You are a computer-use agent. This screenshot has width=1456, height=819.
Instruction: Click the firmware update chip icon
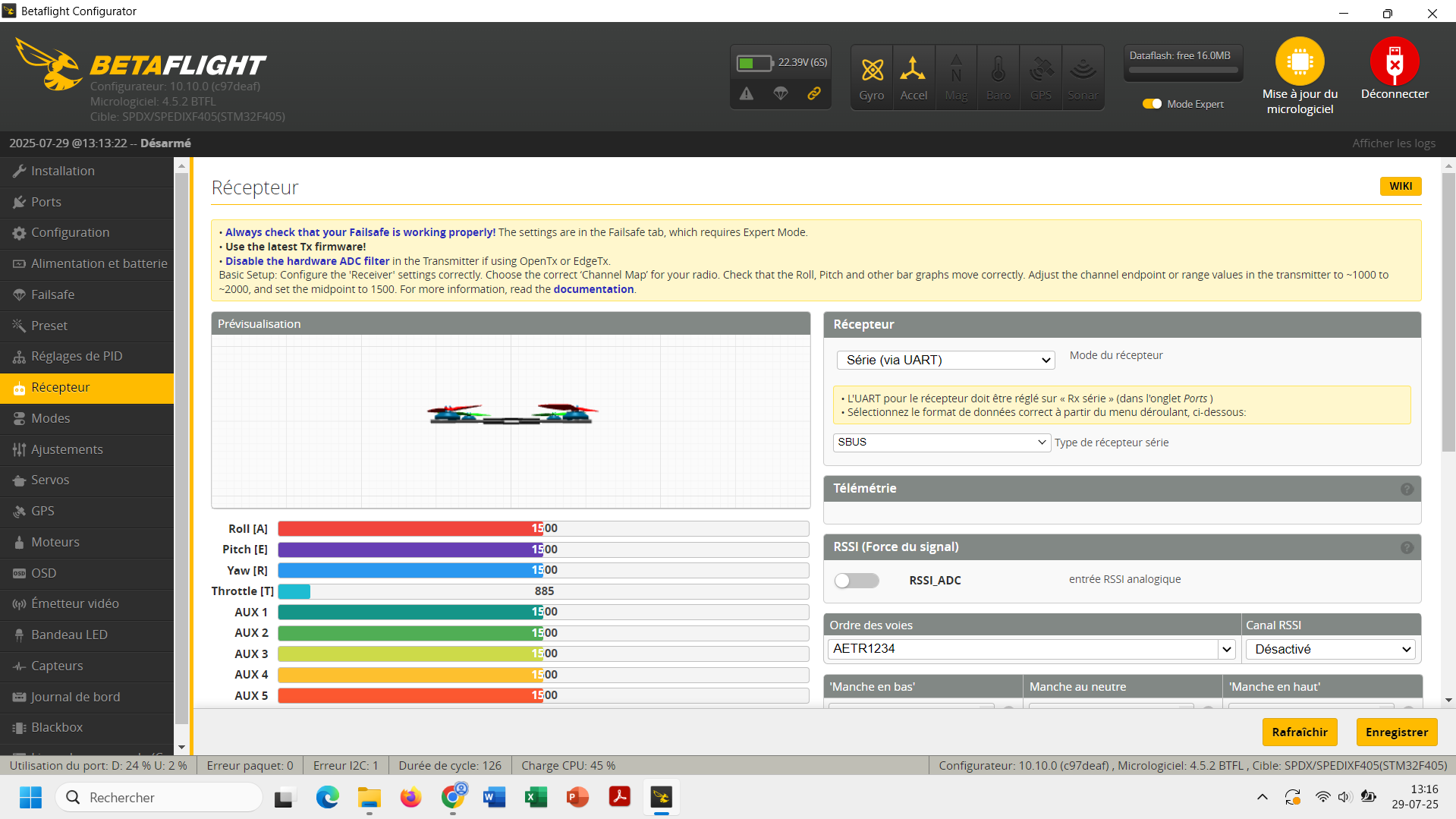1299,61
